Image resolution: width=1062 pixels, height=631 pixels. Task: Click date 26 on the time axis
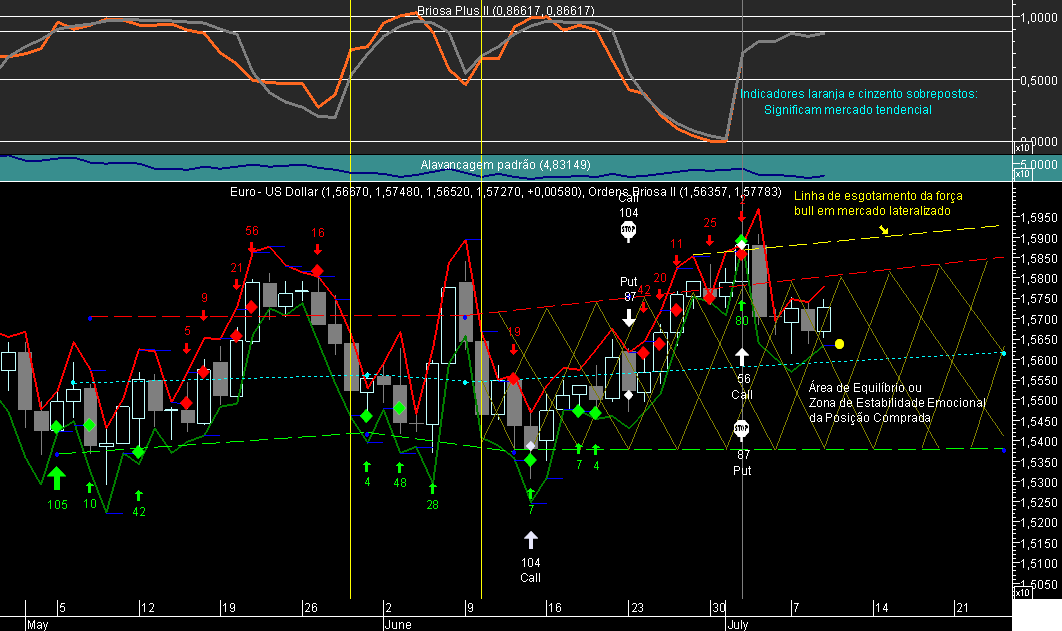[311, 607]
